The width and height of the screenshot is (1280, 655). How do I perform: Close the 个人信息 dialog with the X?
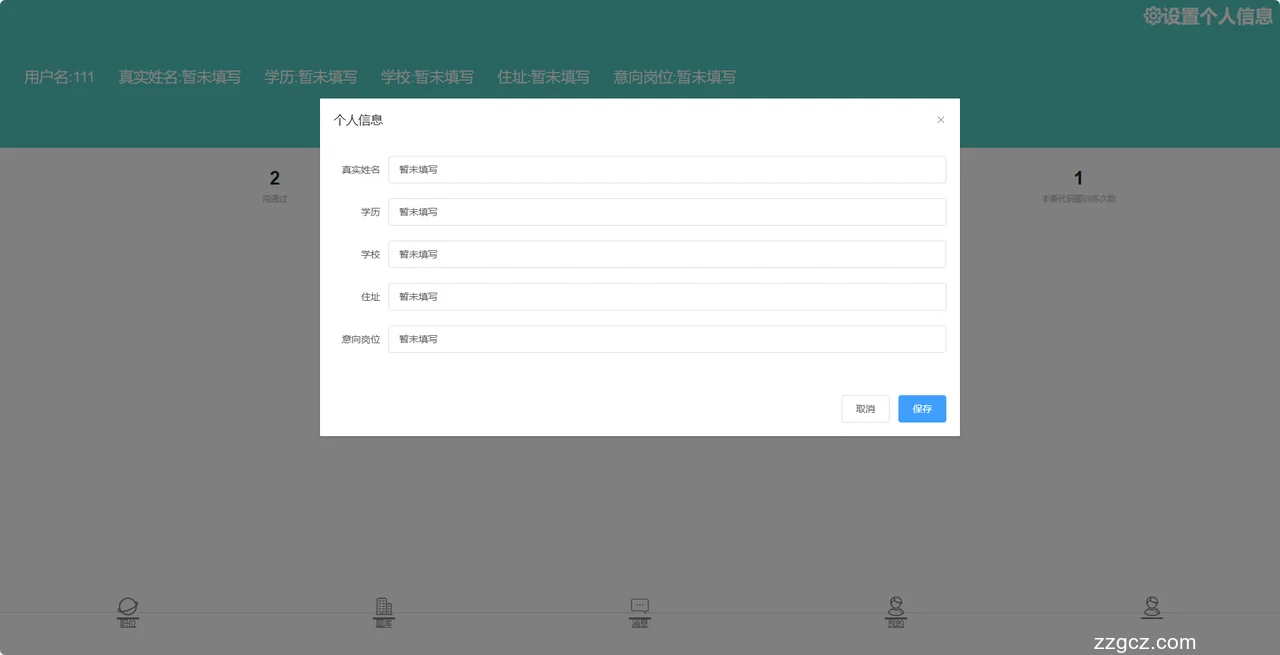coord(940,120)
